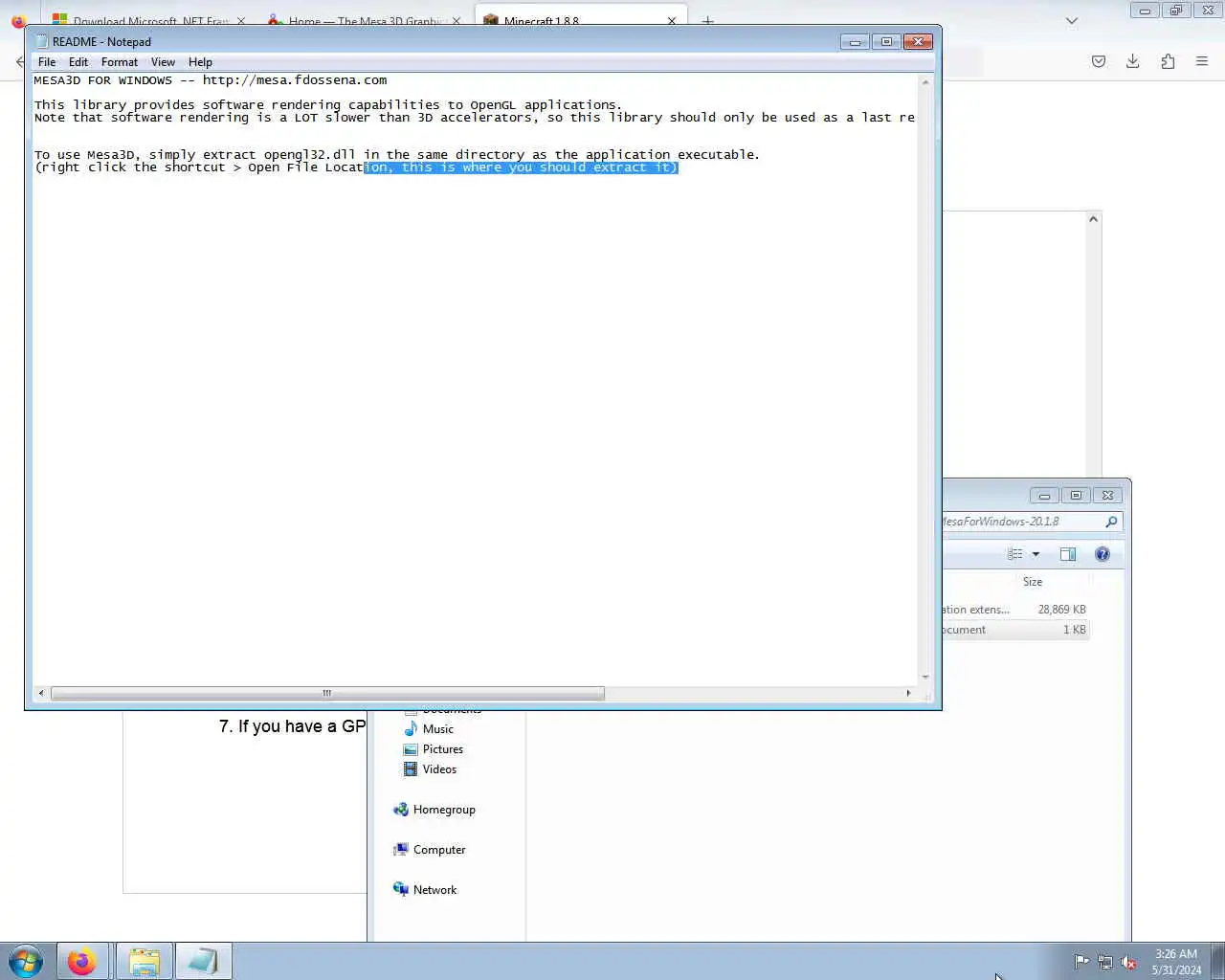The width and height of the screenshot is (1225, 980).
Task: Minimize the Notepad window
Action: [x=856, y=41]
